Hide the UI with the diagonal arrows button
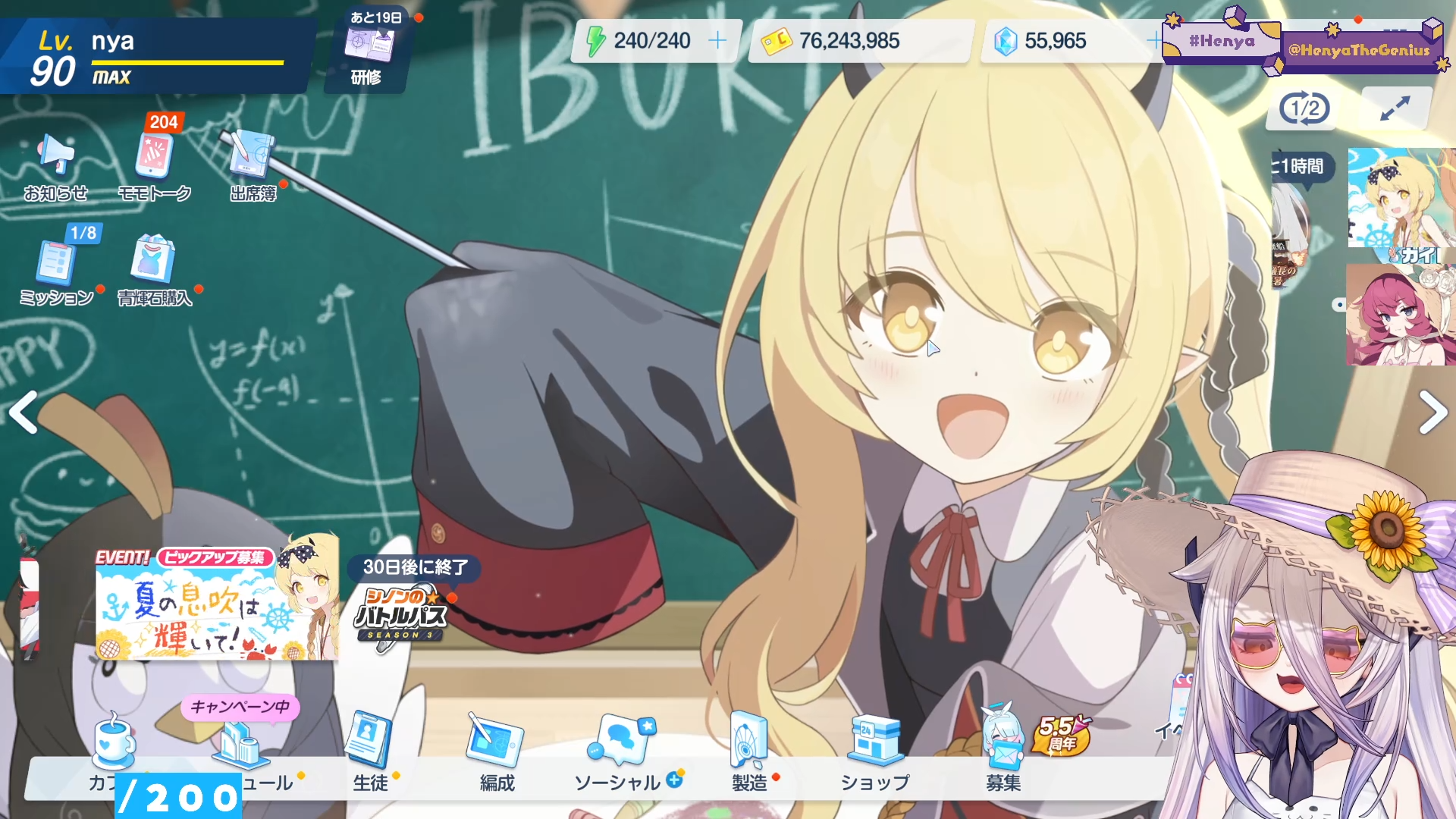Screen dimensions: 1456x819 1395,108
